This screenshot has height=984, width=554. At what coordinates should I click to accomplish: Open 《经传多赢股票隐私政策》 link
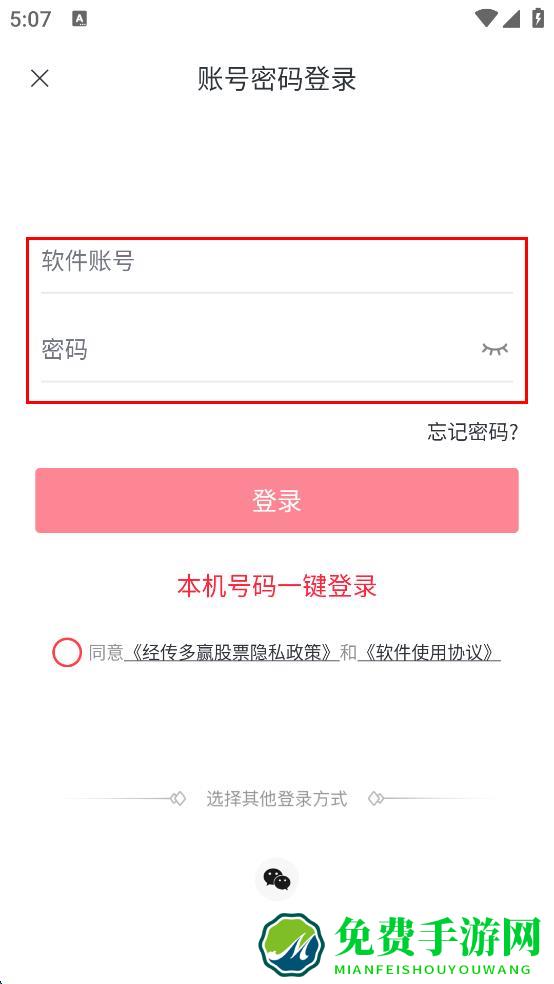pyautogui.click(x=232, y=653)
